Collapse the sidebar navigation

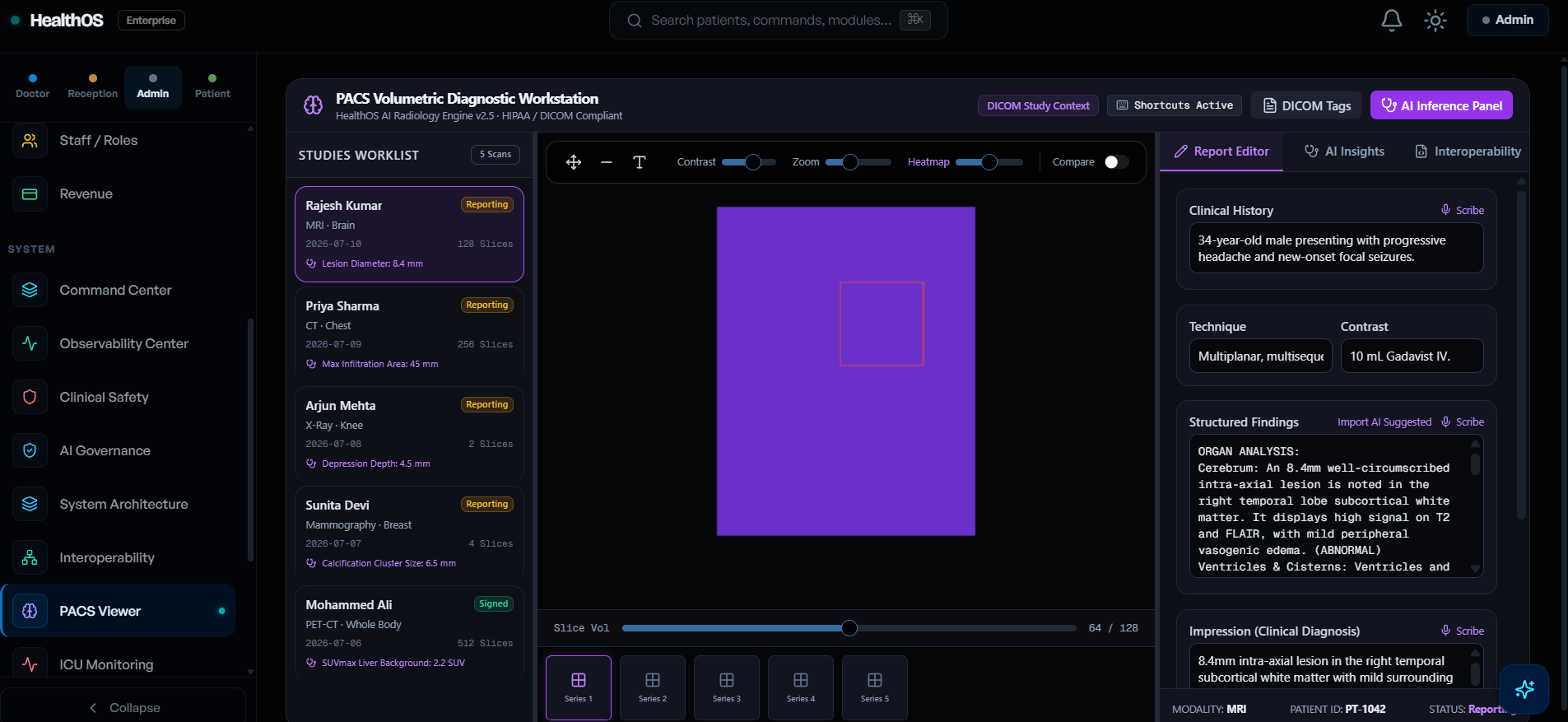tap(124, 708)
